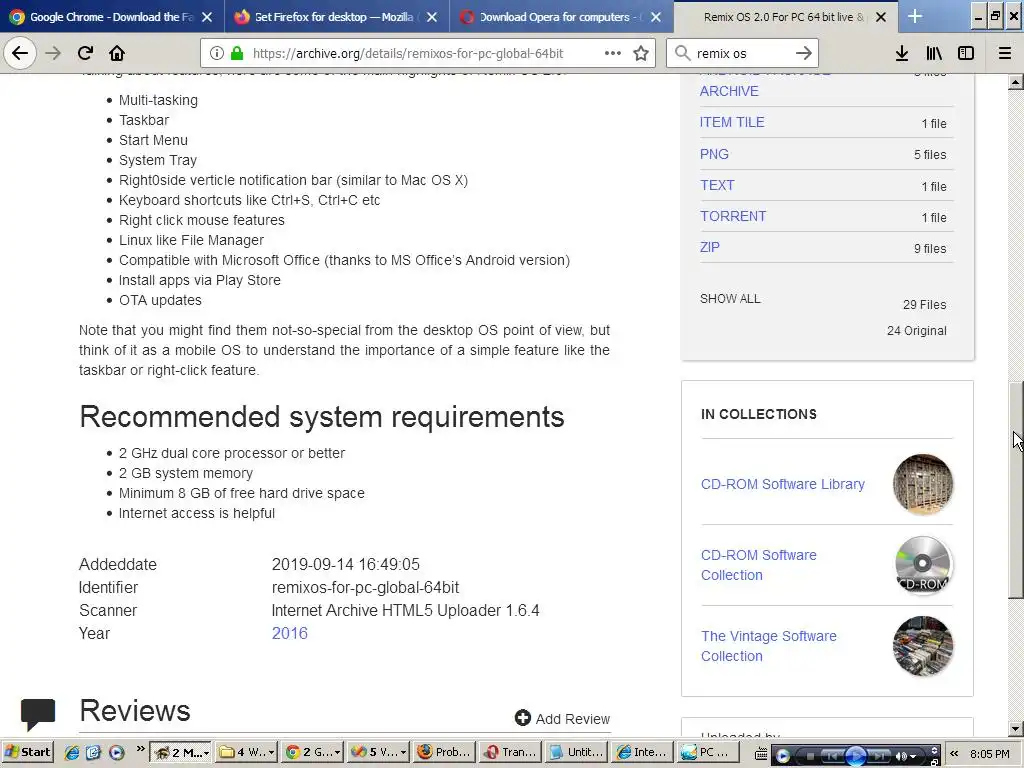This screenshot has height=768, width=1024.
Task: Close the Google Chrome download tab
Action: click(207, 17)
